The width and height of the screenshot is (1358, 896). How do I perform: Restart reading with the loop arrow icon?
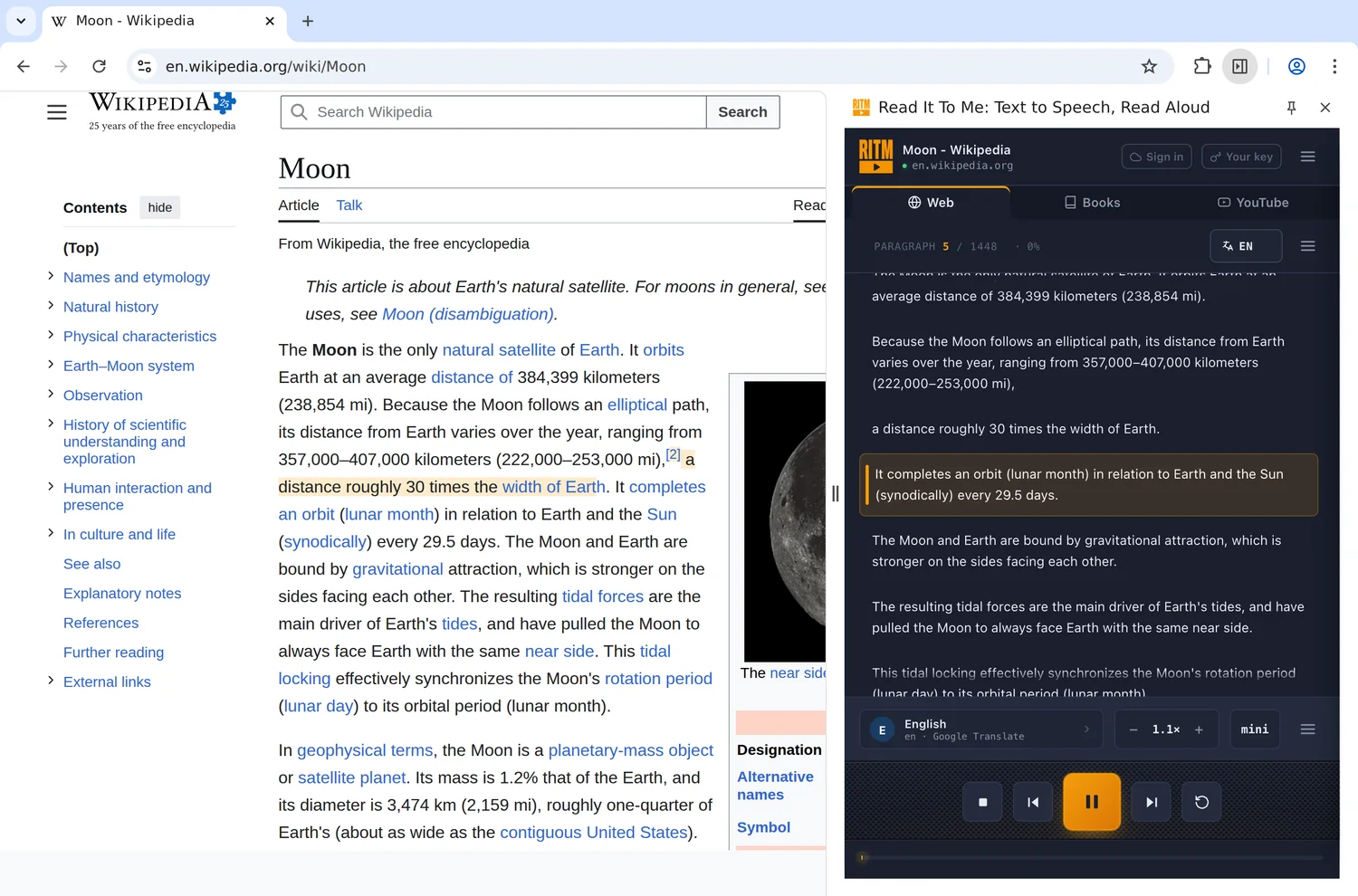(1201, 802)
